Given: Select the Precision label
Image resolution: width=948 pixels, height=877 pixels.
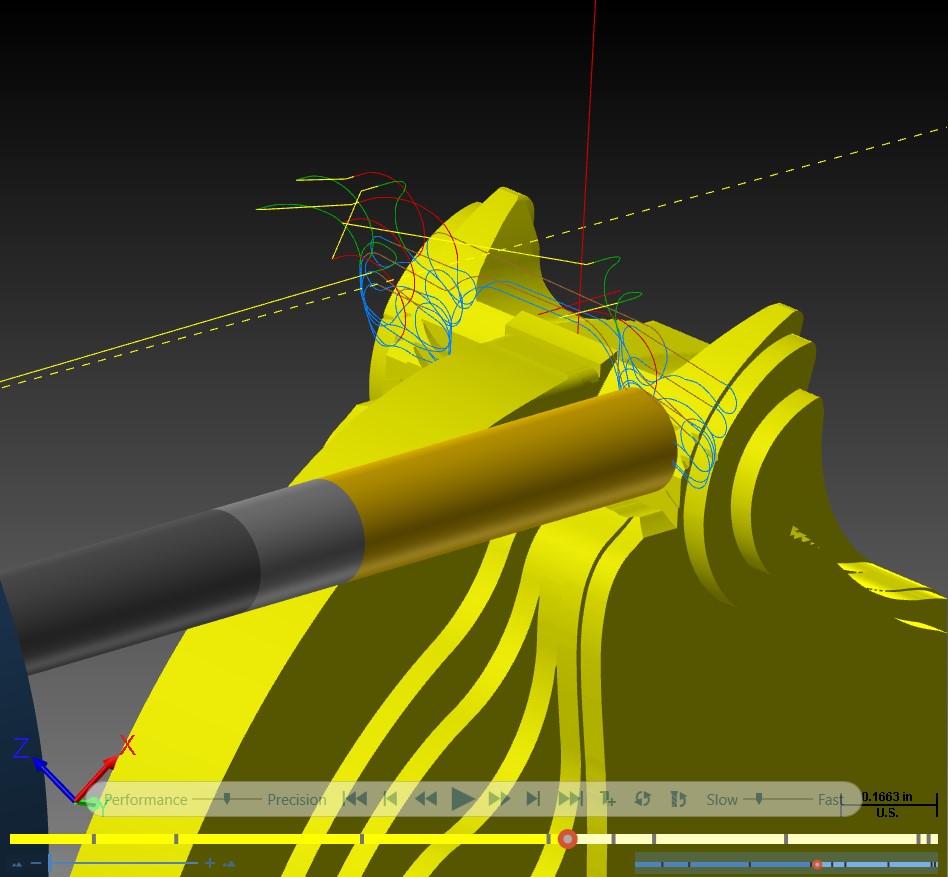Looking at the screenshot, I should [x=296, y=800].
